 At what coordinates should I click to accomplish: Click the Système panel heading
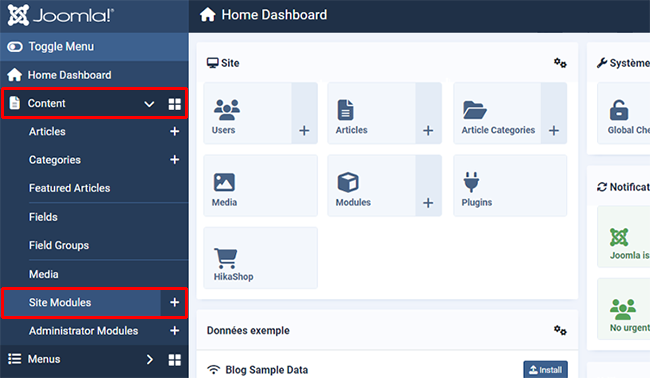click(x=623, y=63)
